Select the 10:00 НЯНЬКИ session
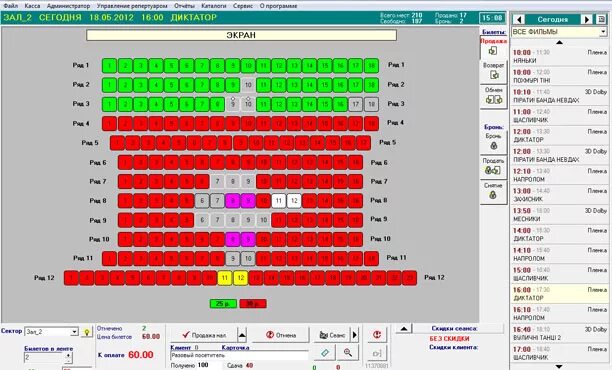 (x=560, y=57)
